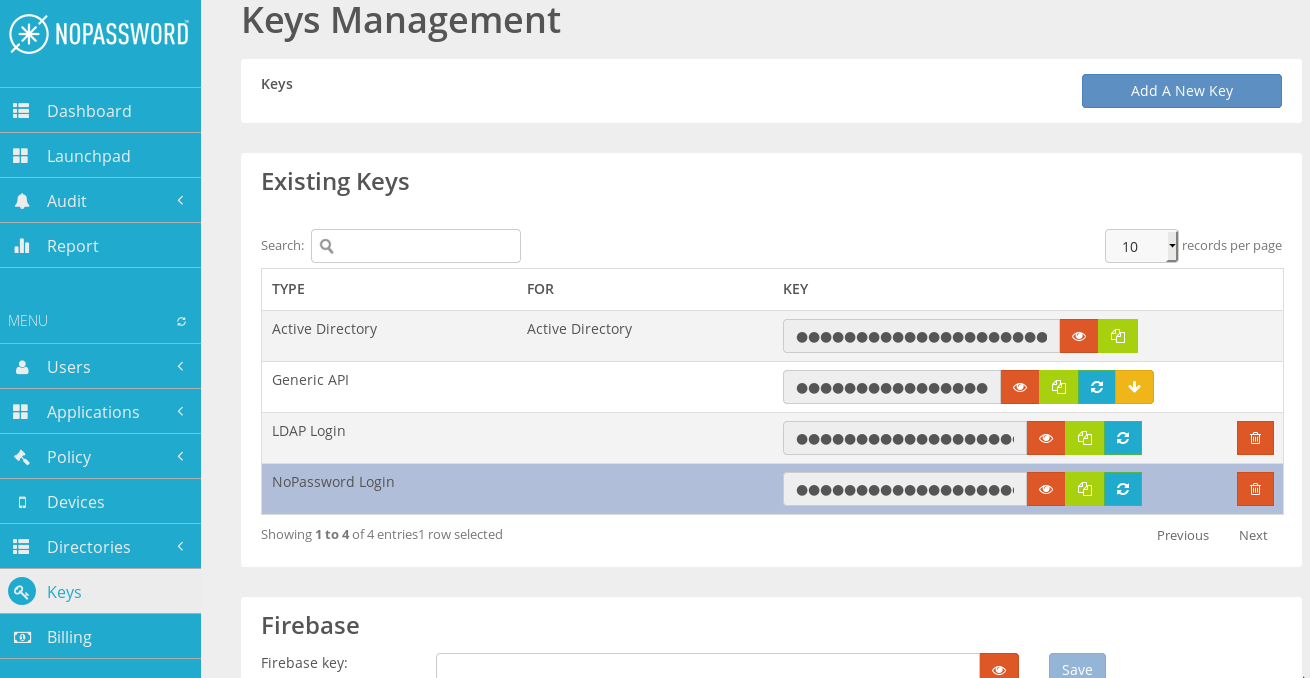Click the Audit bell icon

[22, 201]
